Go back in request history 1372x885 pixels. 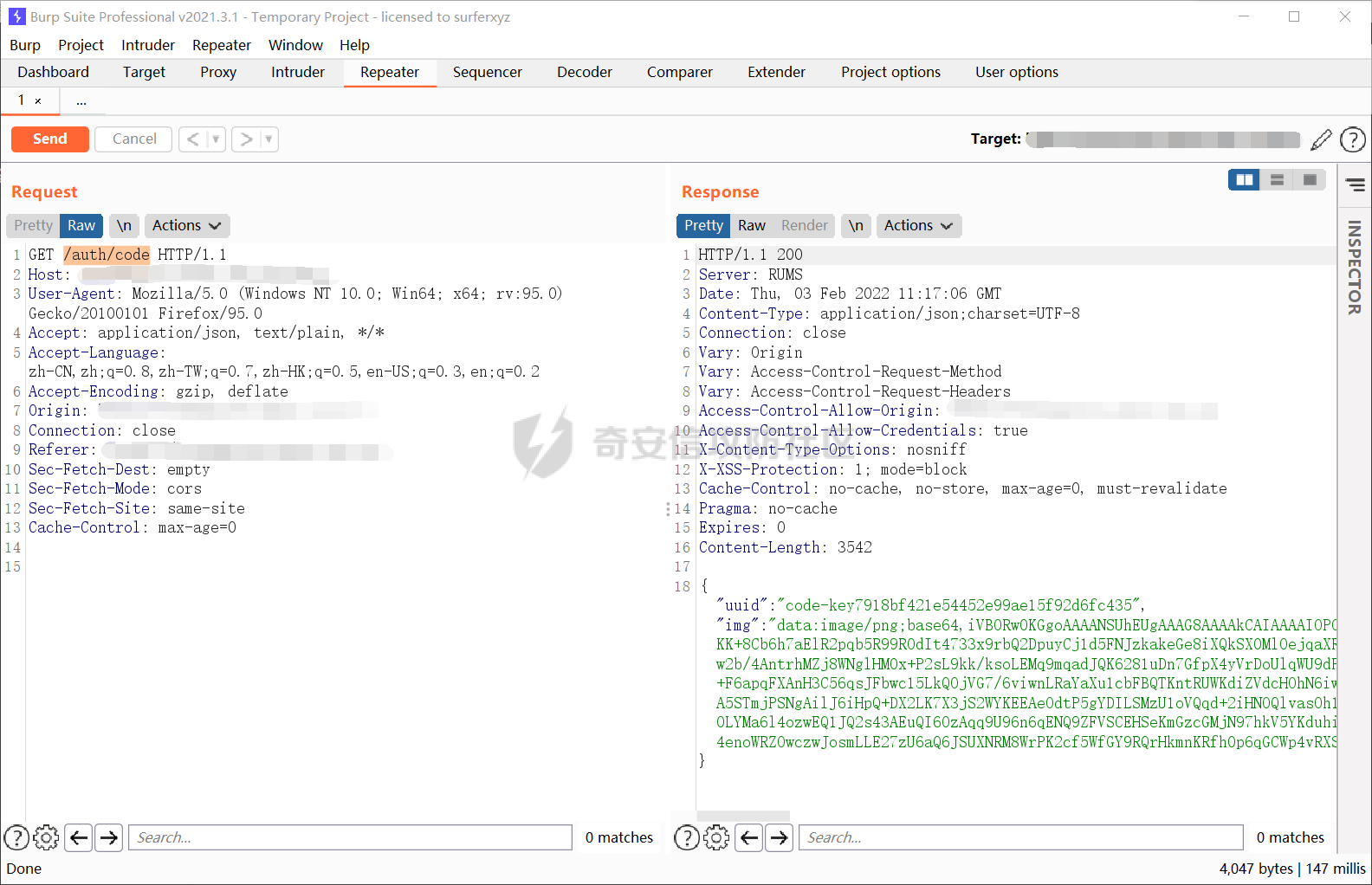[193, 139]
